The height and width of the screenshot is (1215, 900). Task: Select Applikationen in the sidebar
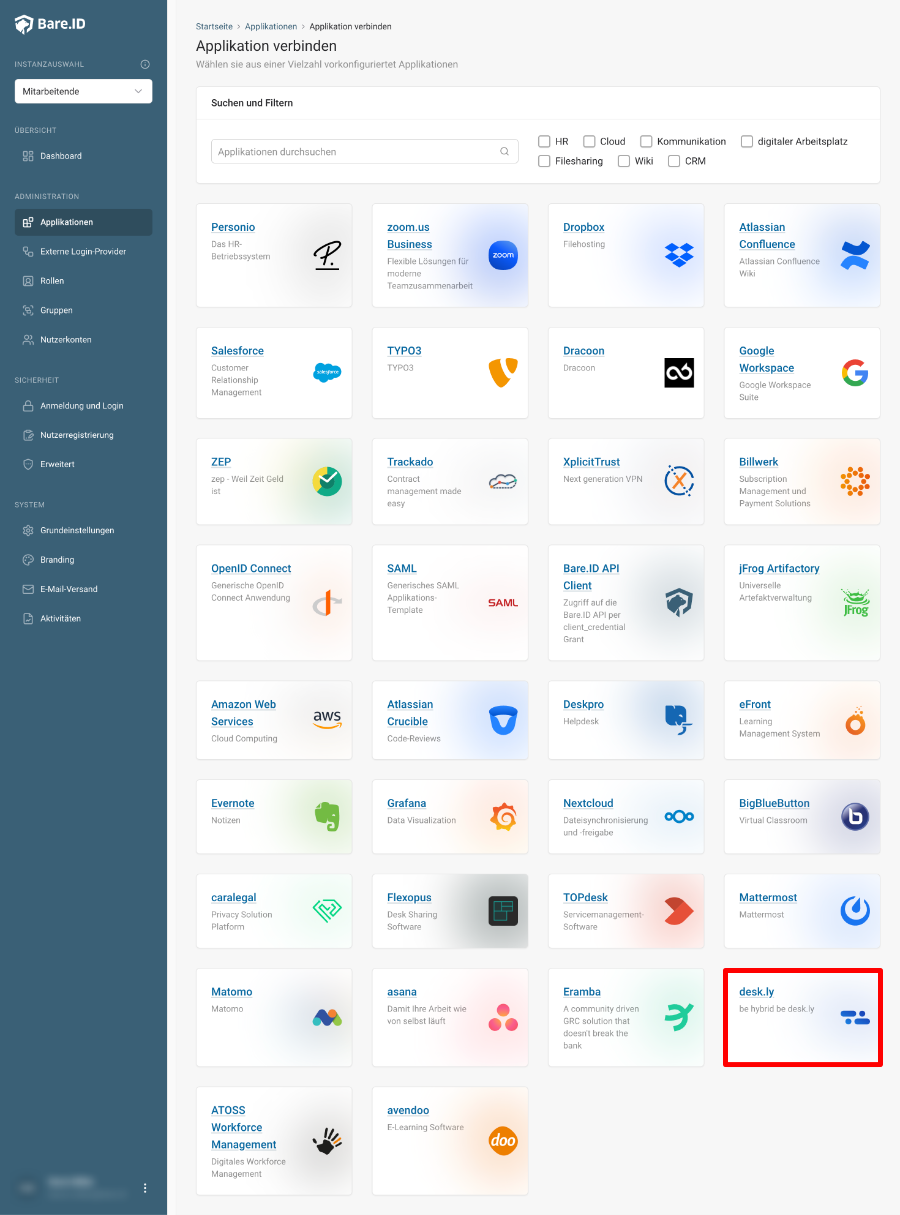(83, 222)
